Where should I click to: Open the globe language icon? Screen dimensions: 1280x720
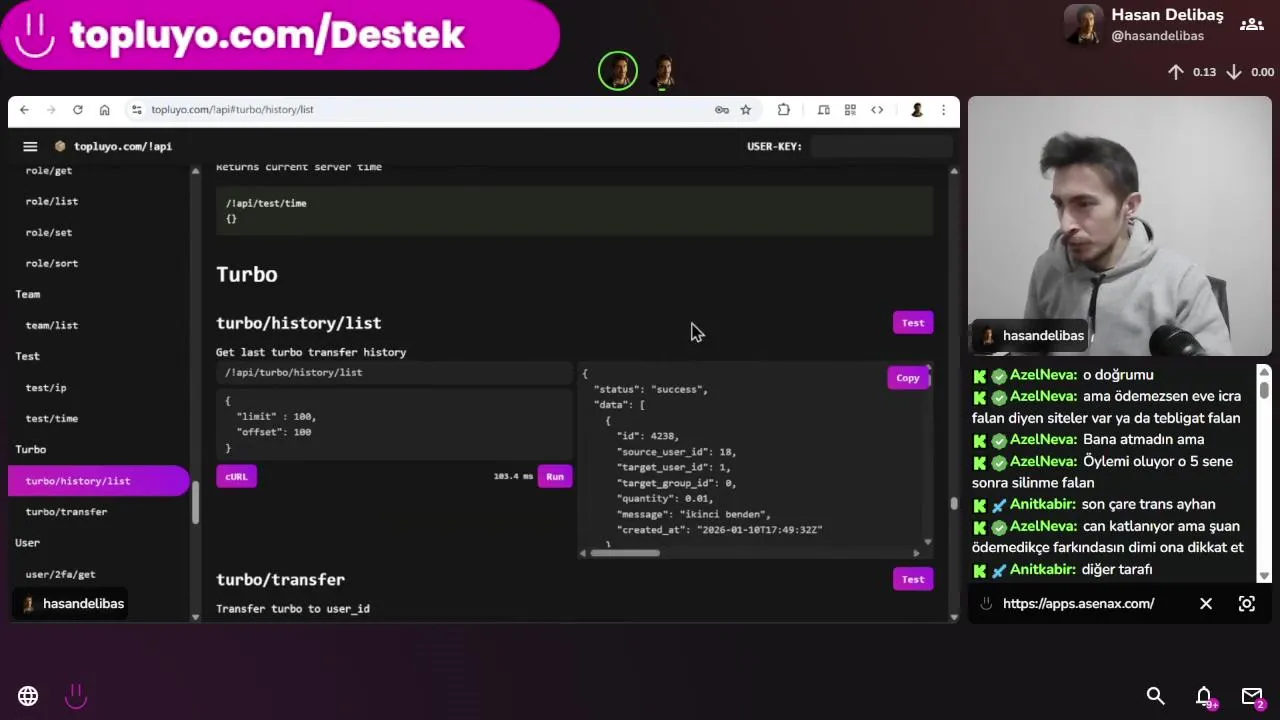(28, 696)
